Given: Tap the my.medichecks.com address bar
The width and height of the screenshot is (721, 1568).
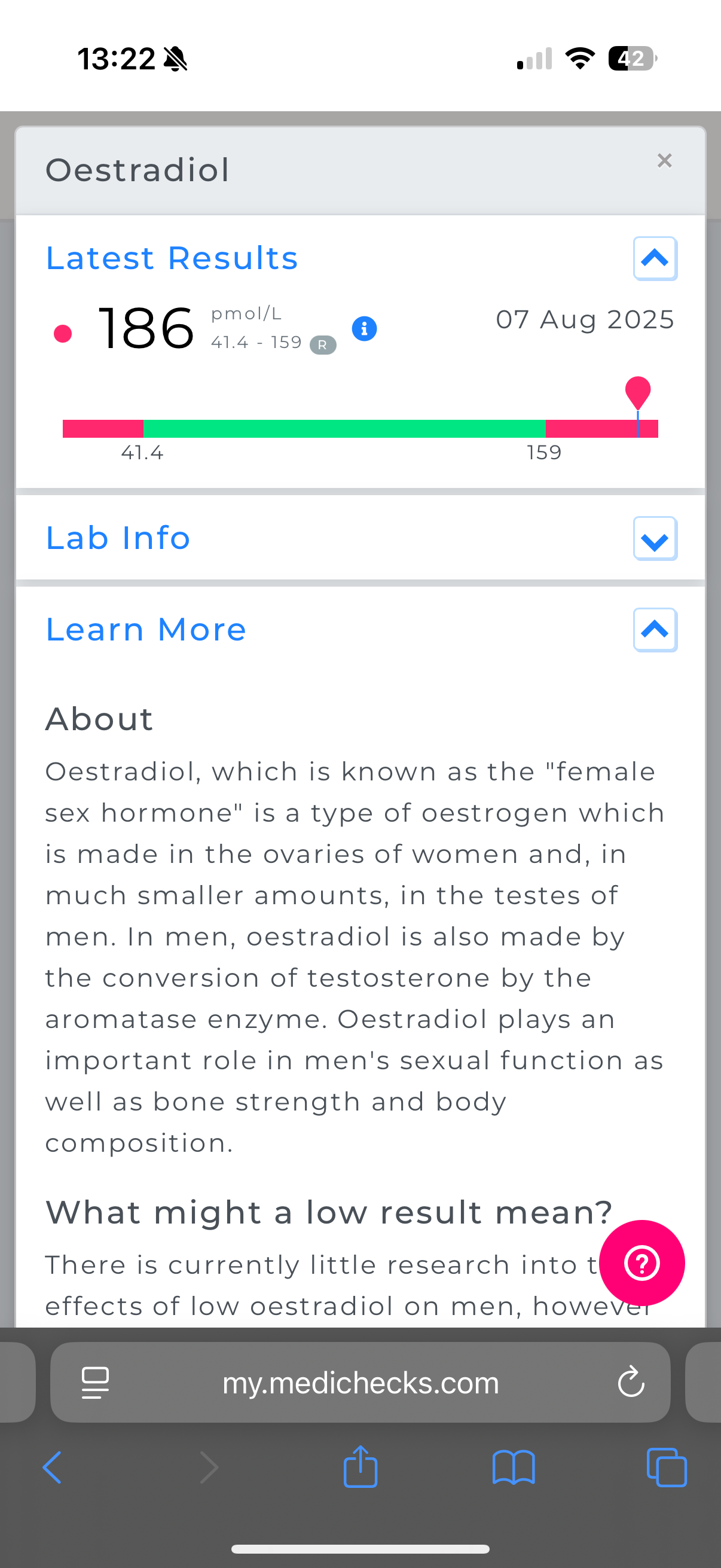Looking at the screenshot, I should [x=360, y=1383].
